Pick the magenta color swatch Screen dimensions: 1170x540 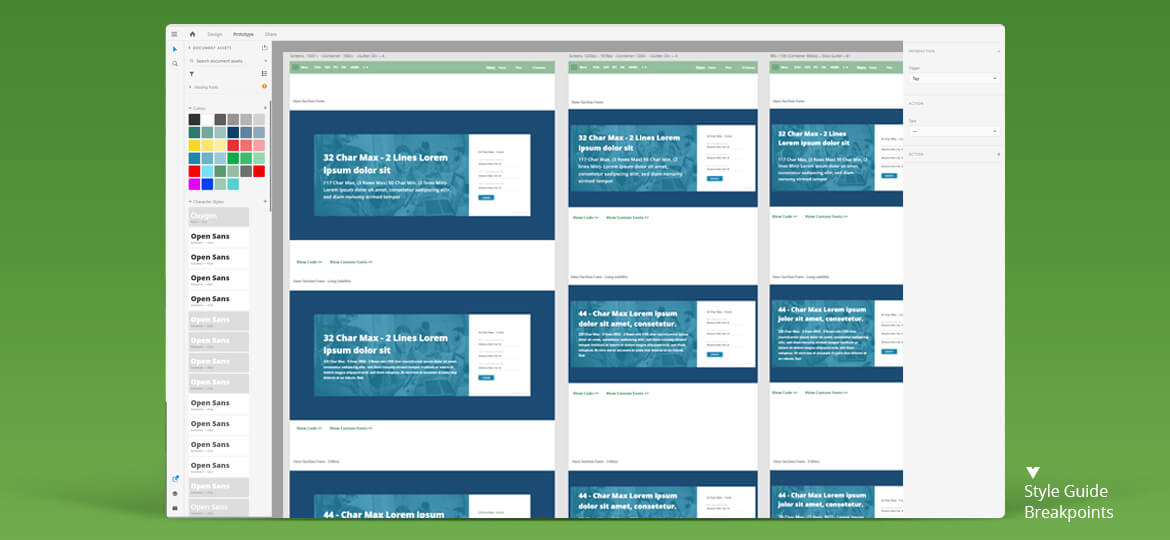[195, 184]
